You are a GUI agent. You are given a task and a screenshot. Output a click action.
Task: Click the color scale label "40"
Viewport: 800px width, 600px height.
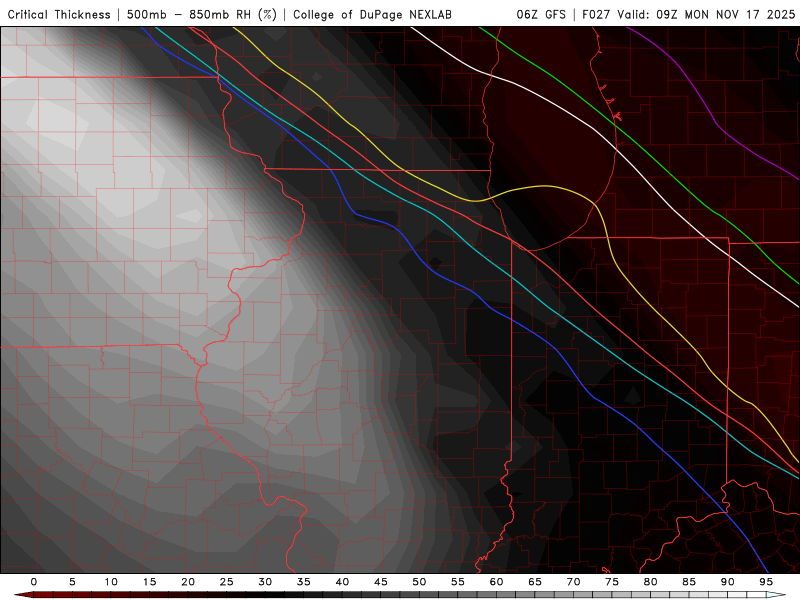click(342, 582)
